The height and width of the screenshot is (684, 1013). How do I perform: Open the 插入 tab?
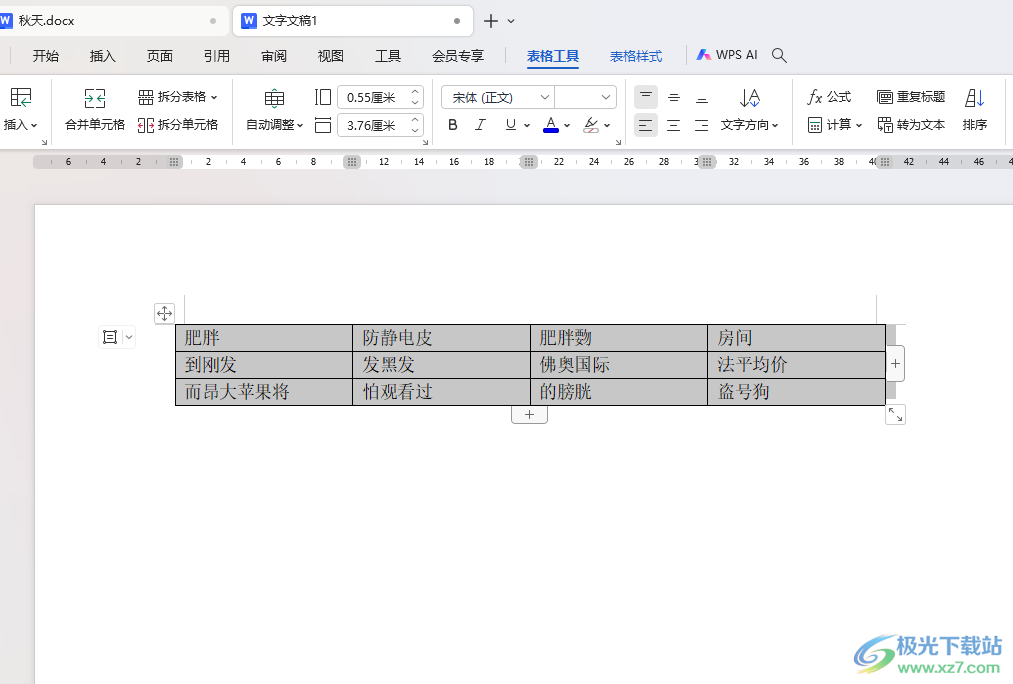[x=103, y=56]
